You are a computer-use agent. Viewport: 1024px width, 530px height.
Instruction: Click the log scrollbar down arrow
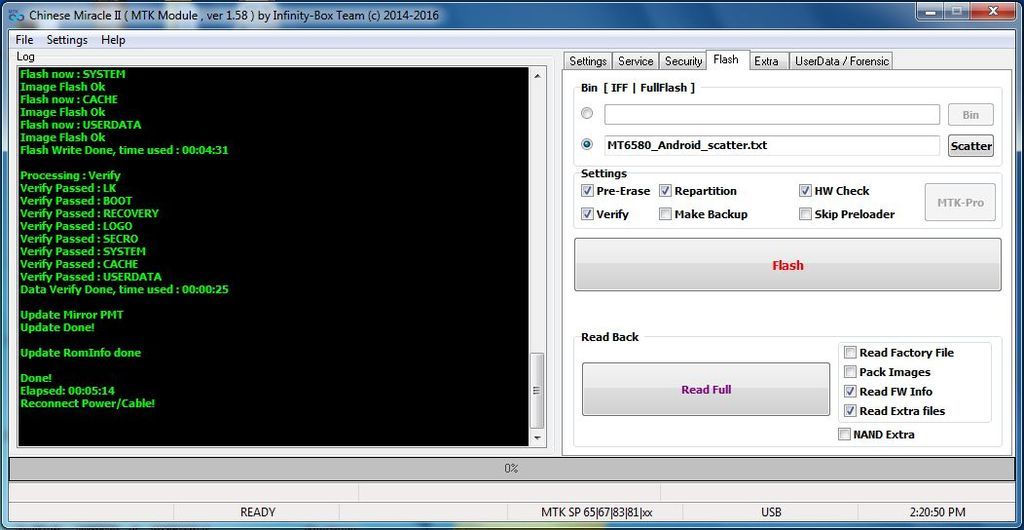click(537, 437)
